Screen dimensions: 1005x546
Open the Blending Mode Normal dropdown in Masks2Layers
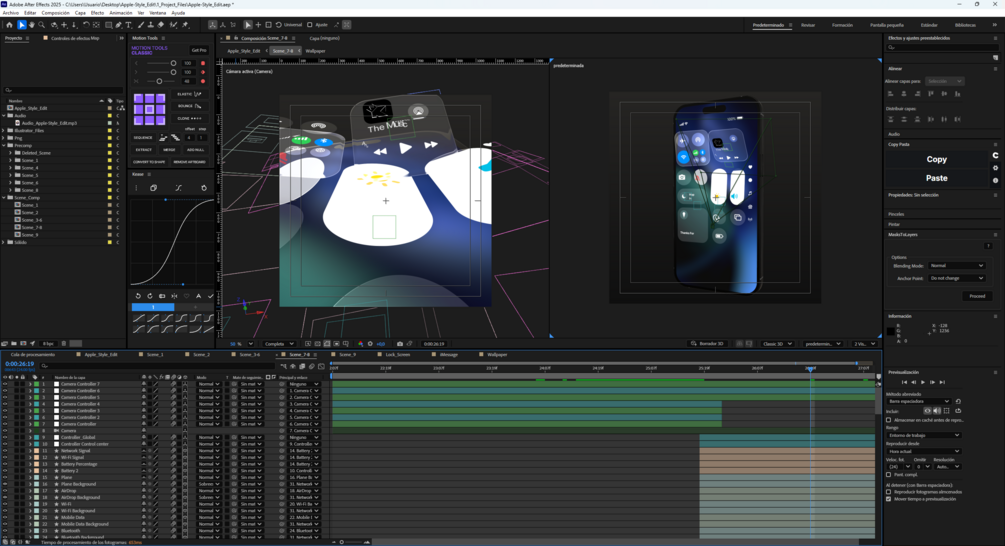click(x=956, y=265)
